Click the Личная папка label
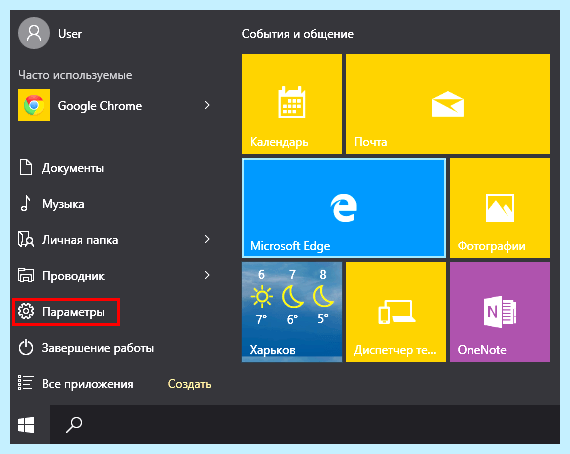Viewport: 570px width, 454px height. pos(80,240)
